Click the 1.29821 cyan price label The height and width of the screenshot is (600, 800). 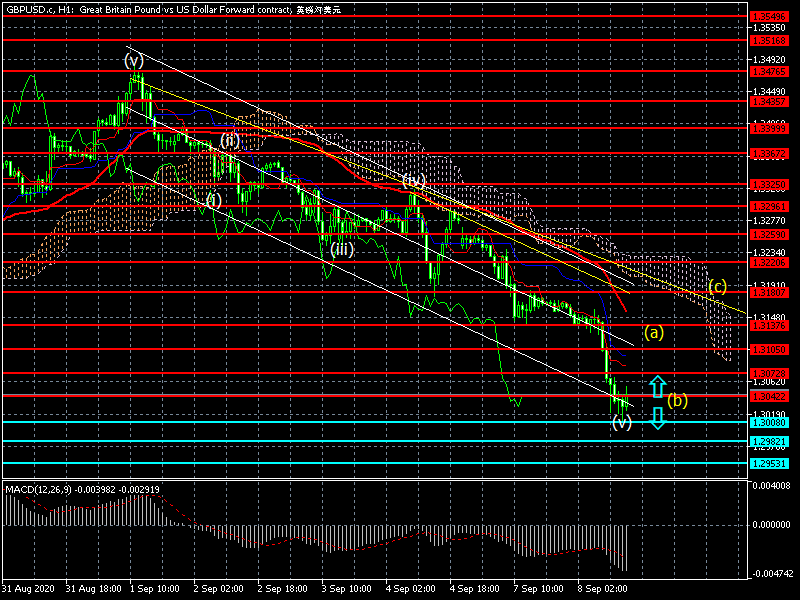(765, 441)
